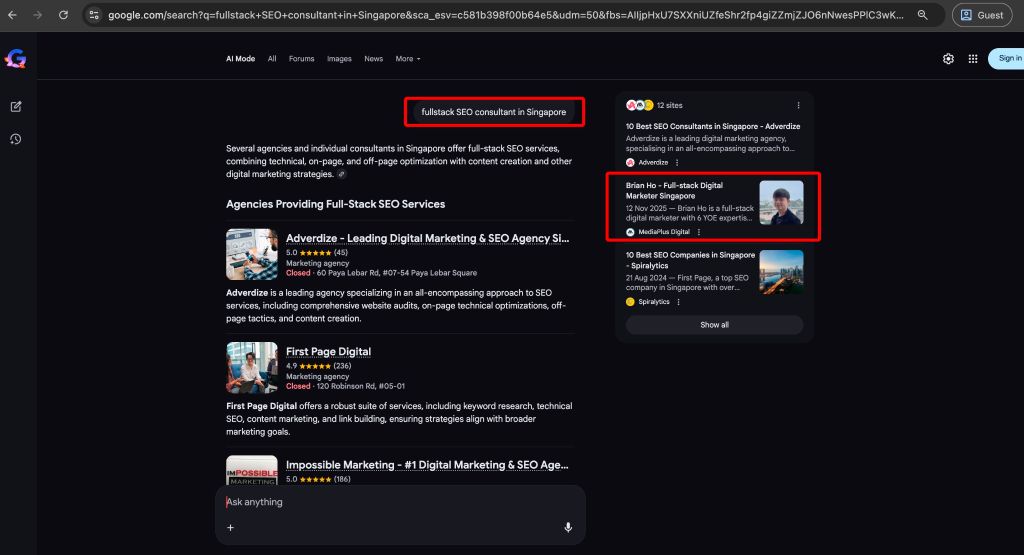Open '10 Best SEO Companies in Singapore - Spiralytics'
This screenshot has width=1024, height=555.
pos(690,260)
